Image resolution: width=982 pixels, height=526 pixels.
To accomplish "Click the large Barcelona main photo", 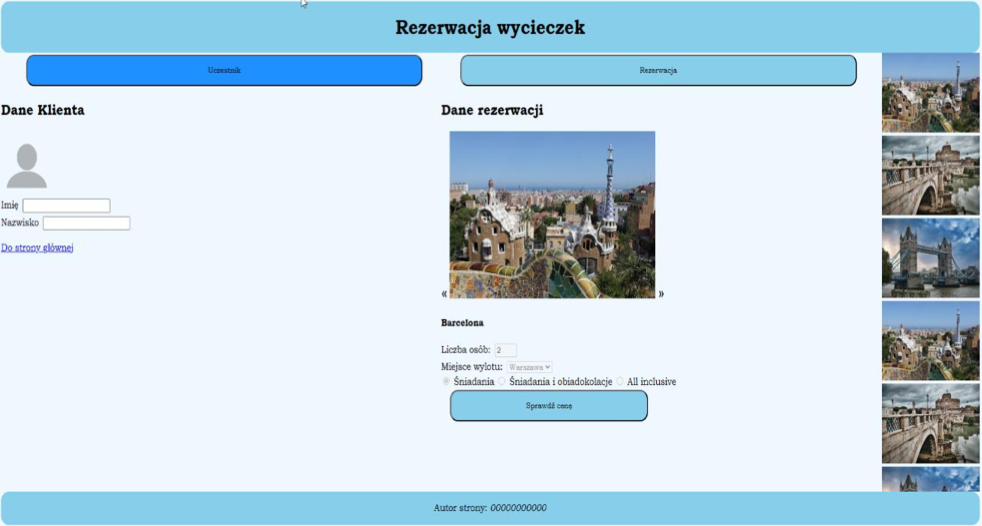I will [552, 214].
